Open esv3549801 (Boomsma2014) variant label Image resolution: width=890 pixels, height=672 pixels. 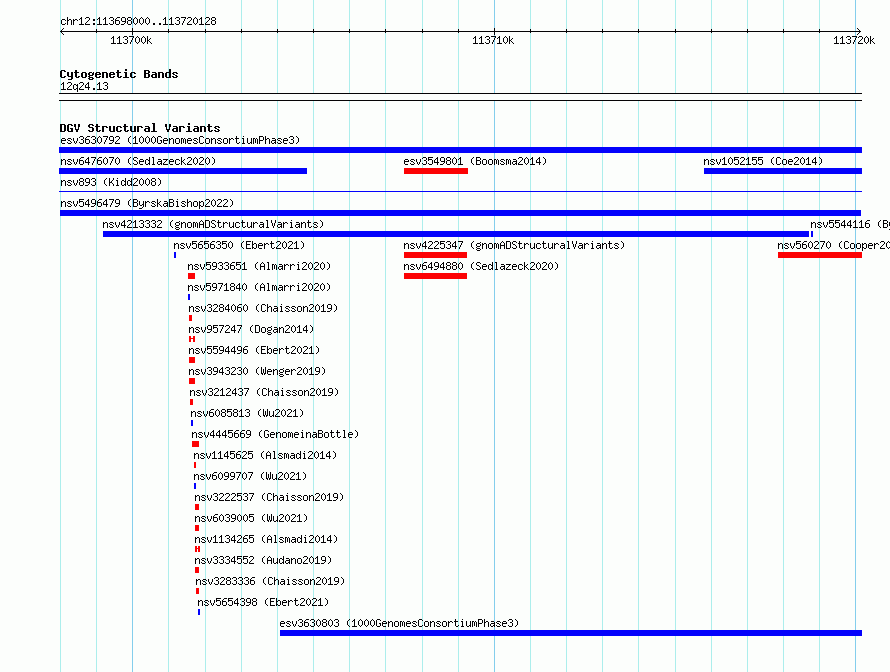pyautogui.click(x=475, y=161)
